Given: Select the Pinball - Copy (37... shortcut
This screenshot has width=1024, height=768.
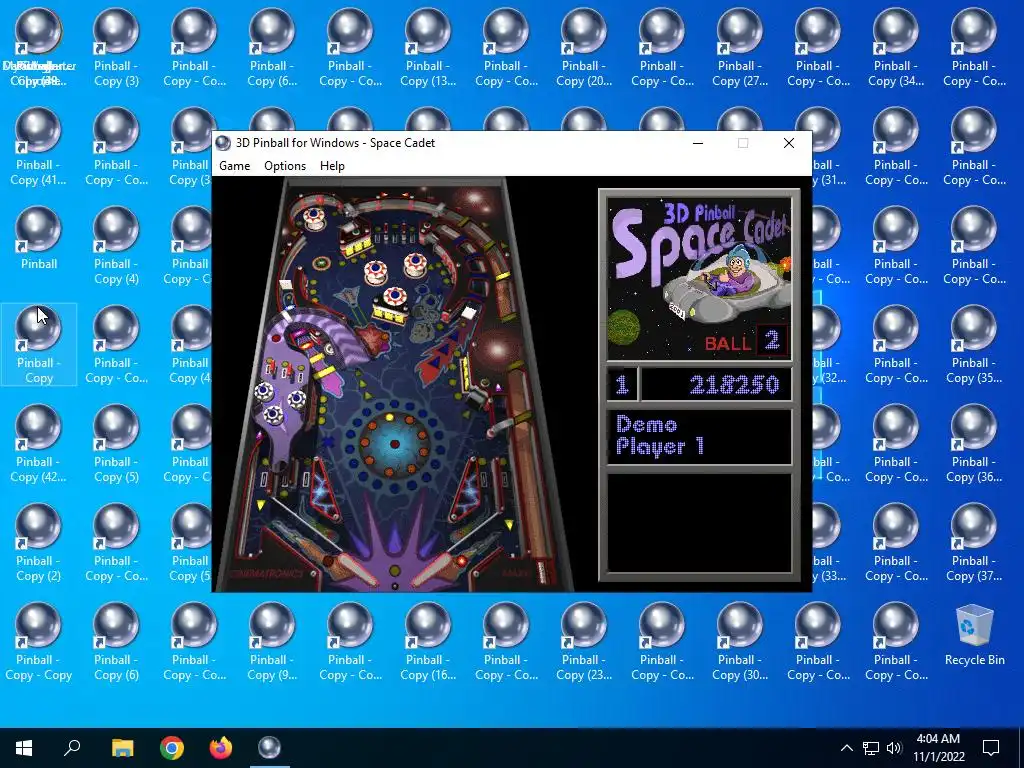Looking at the screenshot, I should [974, 543].
